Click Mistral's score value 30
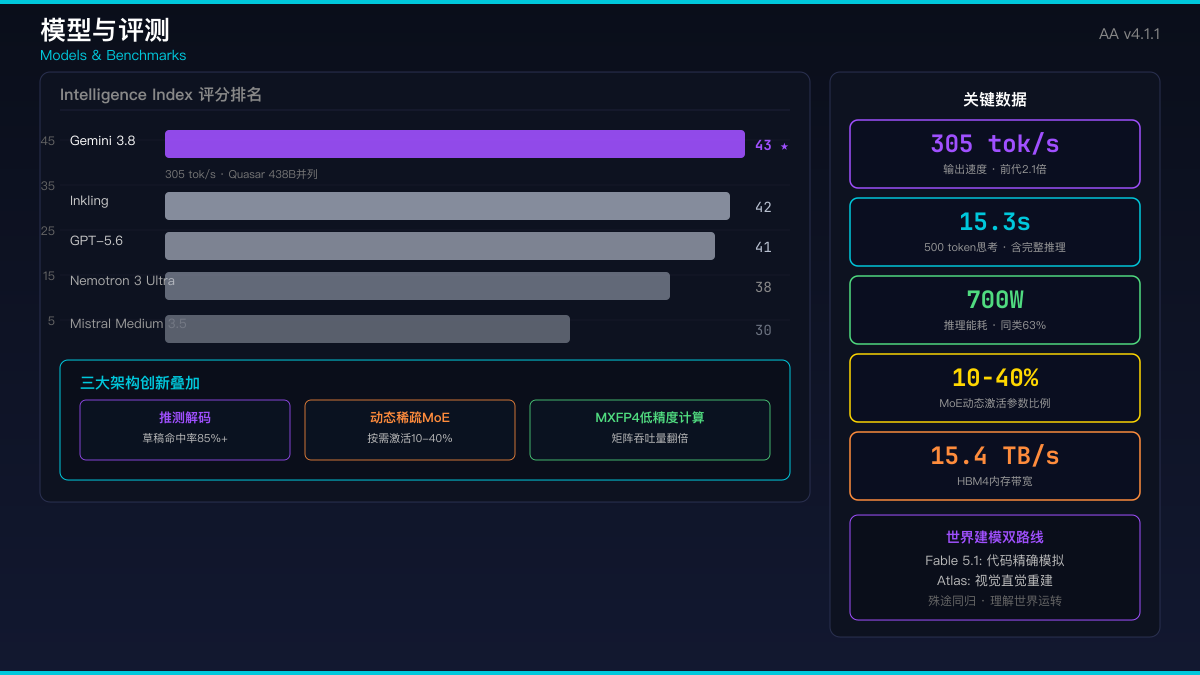 coord(763,330)
